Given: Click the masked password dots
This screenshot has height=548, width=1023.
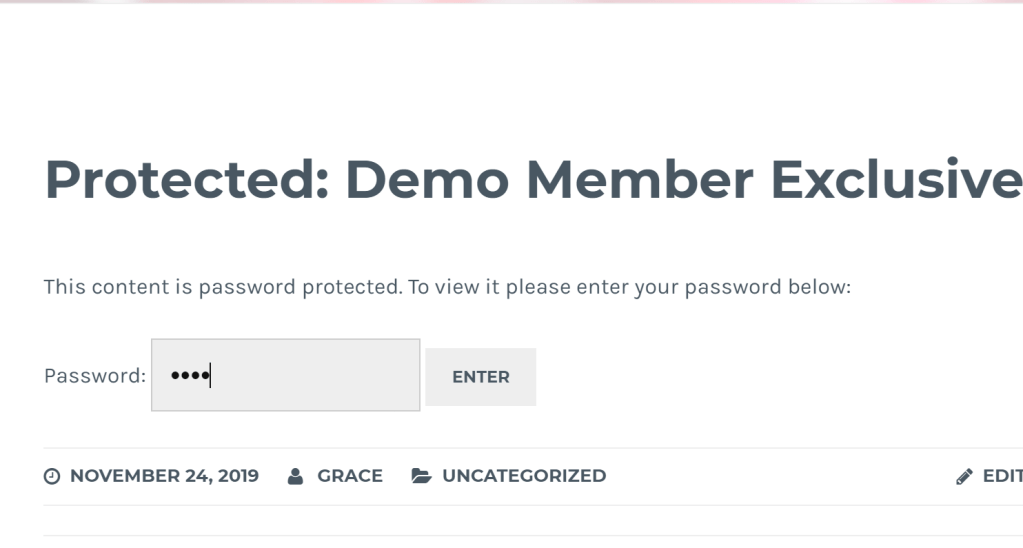Looking at the screenshot, I should [x=188, y=376].
